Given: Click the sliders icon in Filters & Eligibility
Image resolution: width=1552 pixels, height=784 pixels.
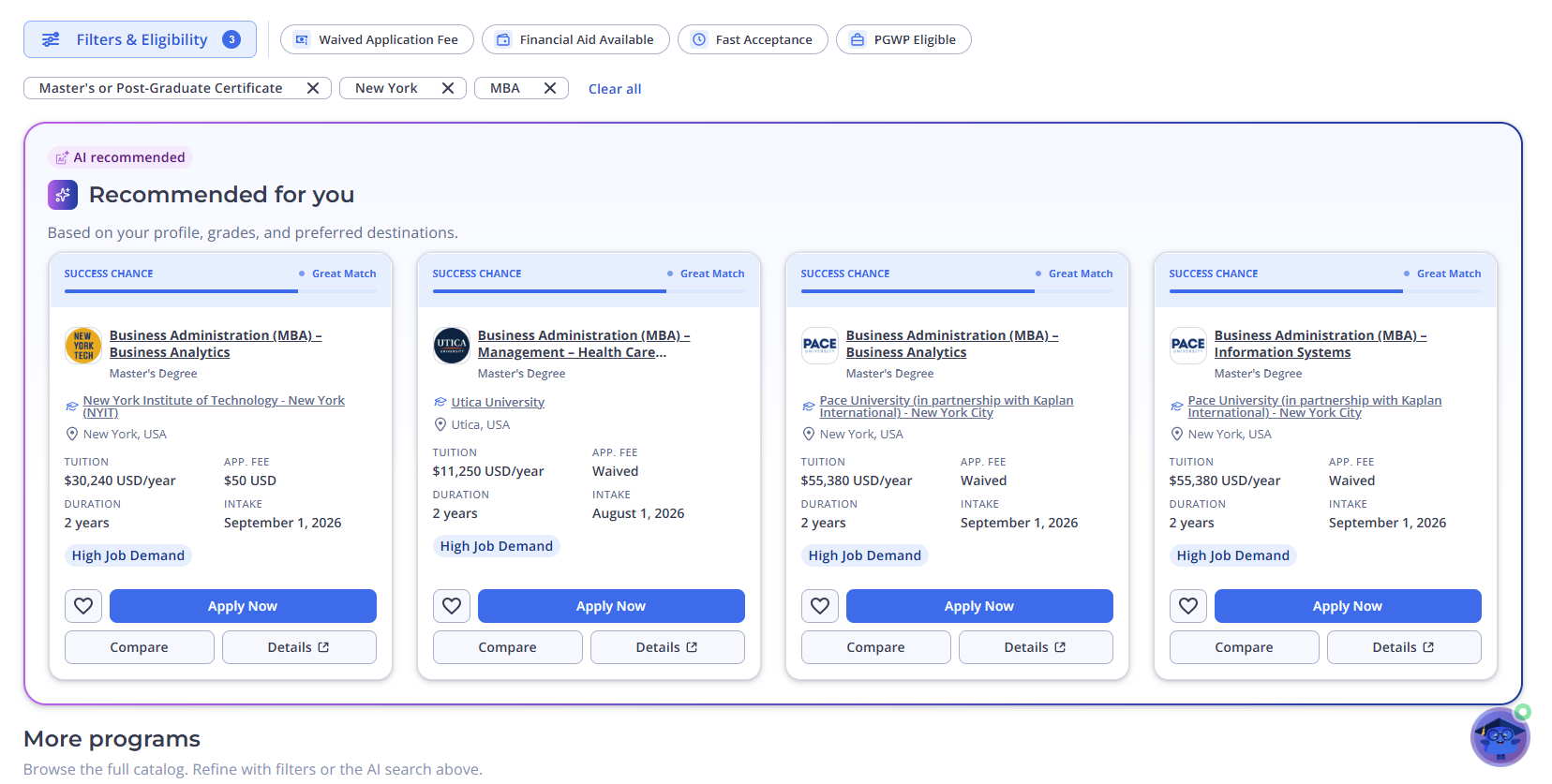Looking at the screenshot, I should click(x=51, y=39).
